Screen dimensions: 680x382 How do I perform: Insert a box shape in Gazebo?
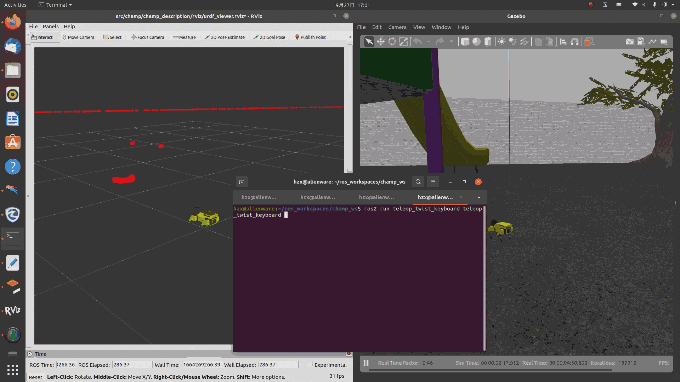tap(465, 42)
